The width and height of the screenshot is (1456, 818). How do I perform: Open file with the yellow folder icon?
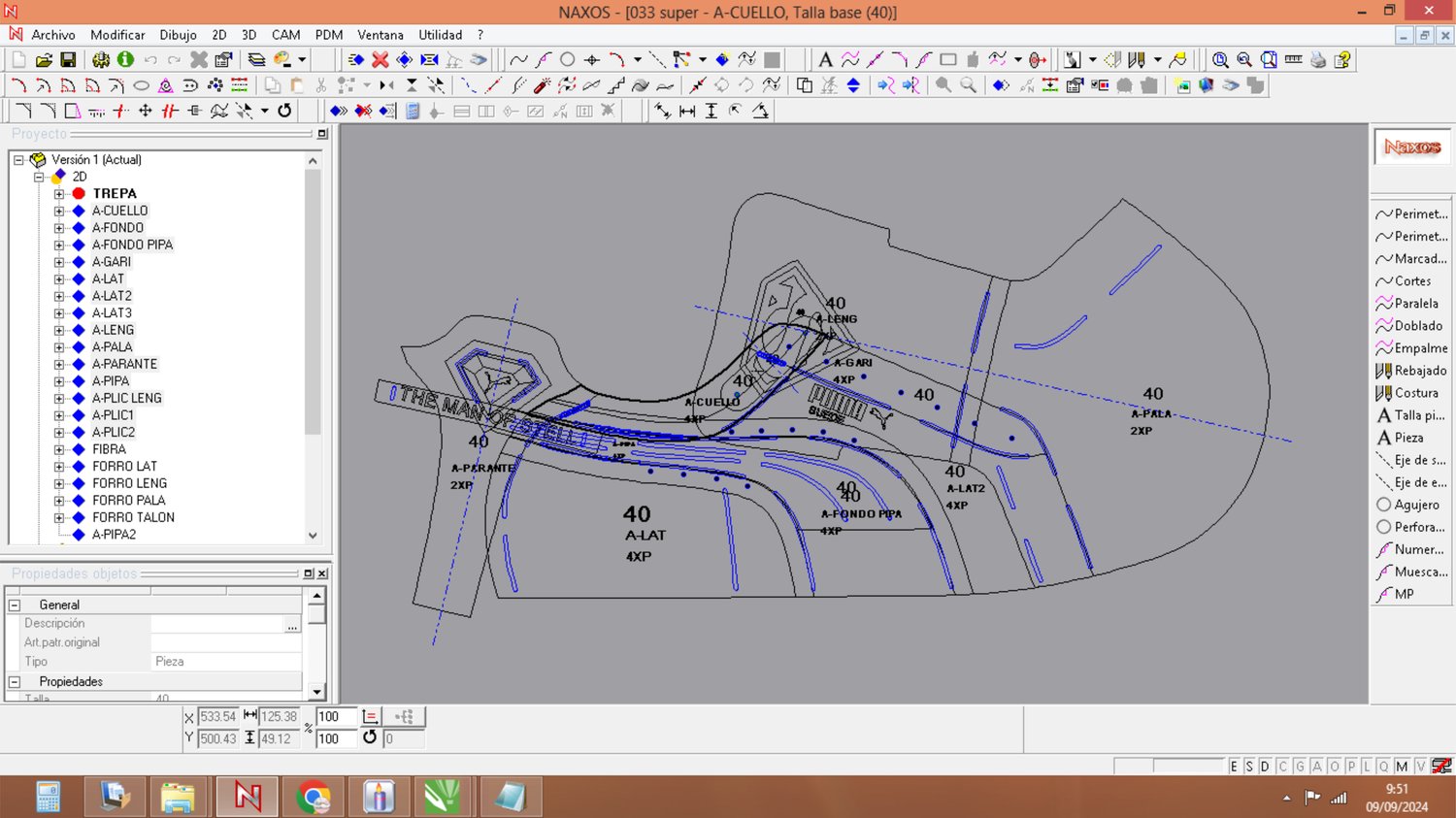pyautogui.click(x=44, y=60)
